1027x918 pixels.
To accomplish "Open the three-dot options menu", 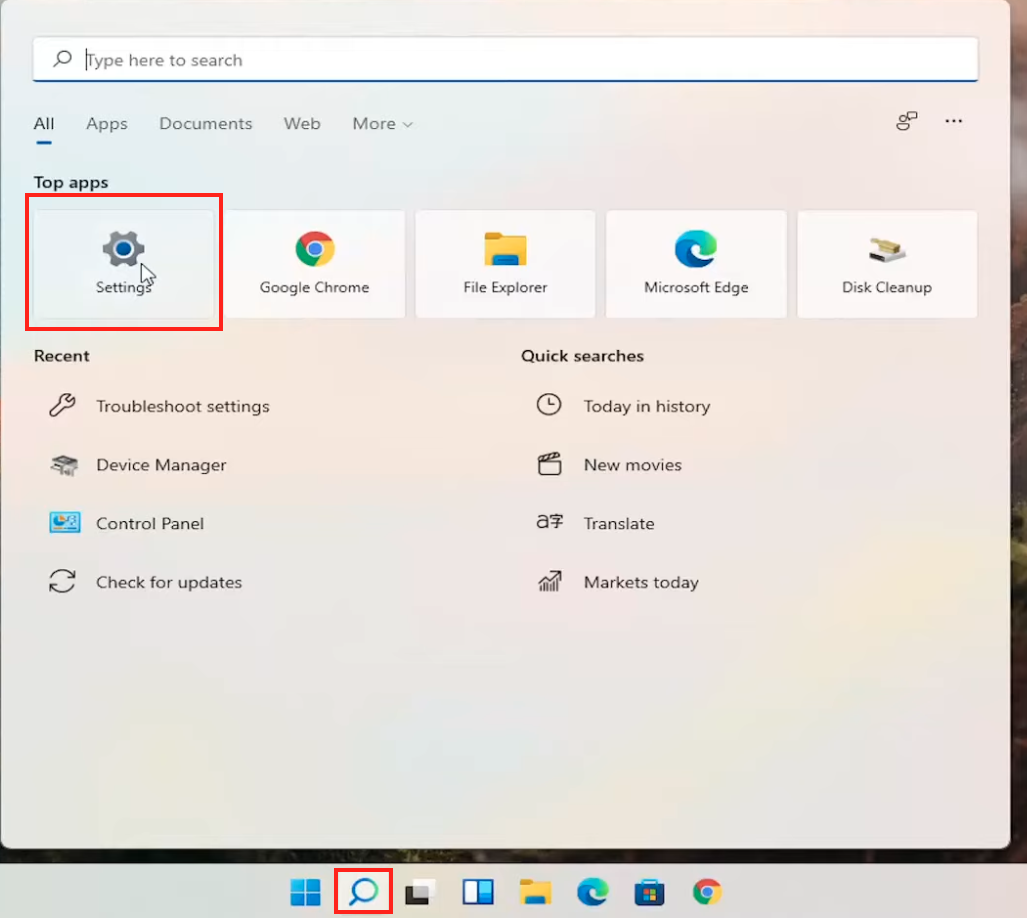I will pos(954,121).
